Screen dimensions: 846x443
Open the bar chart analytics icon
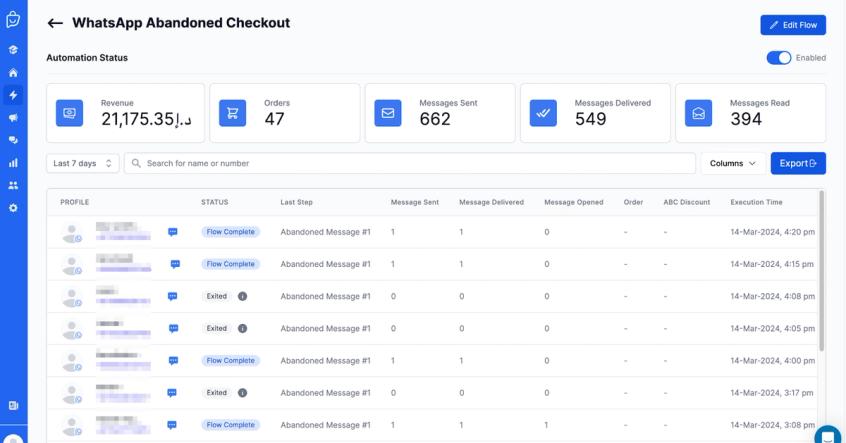(x=13, y=162)
